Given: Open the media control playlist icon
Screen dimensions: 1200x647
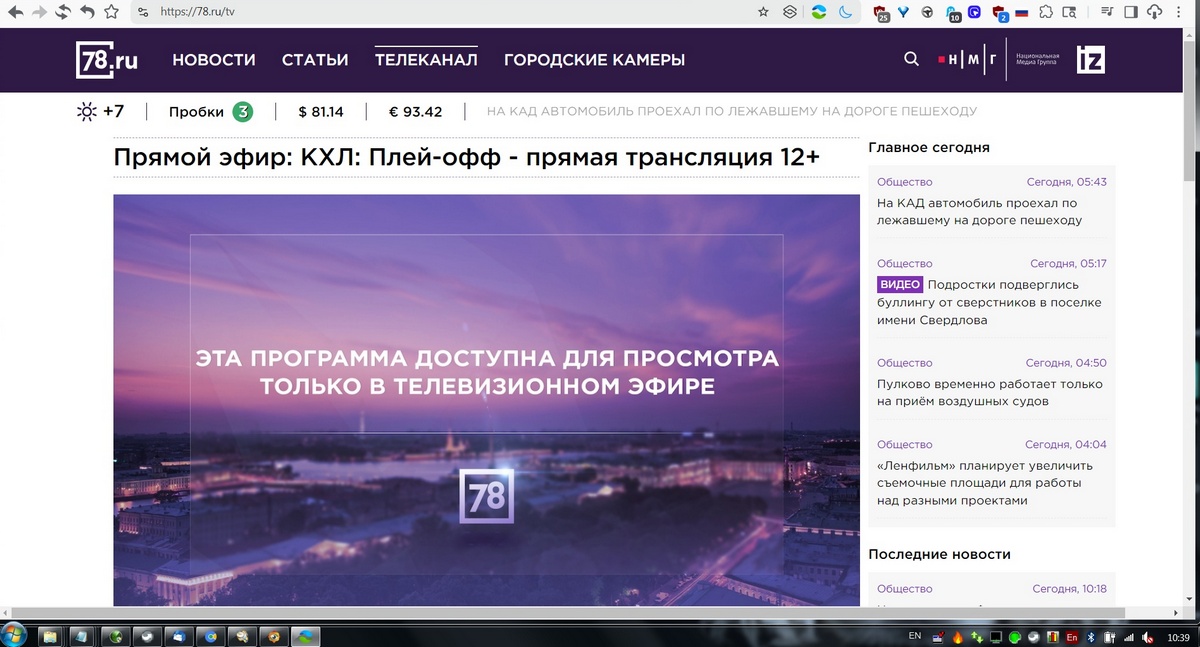Looking at the screenshot, I should click(1107, 12).
